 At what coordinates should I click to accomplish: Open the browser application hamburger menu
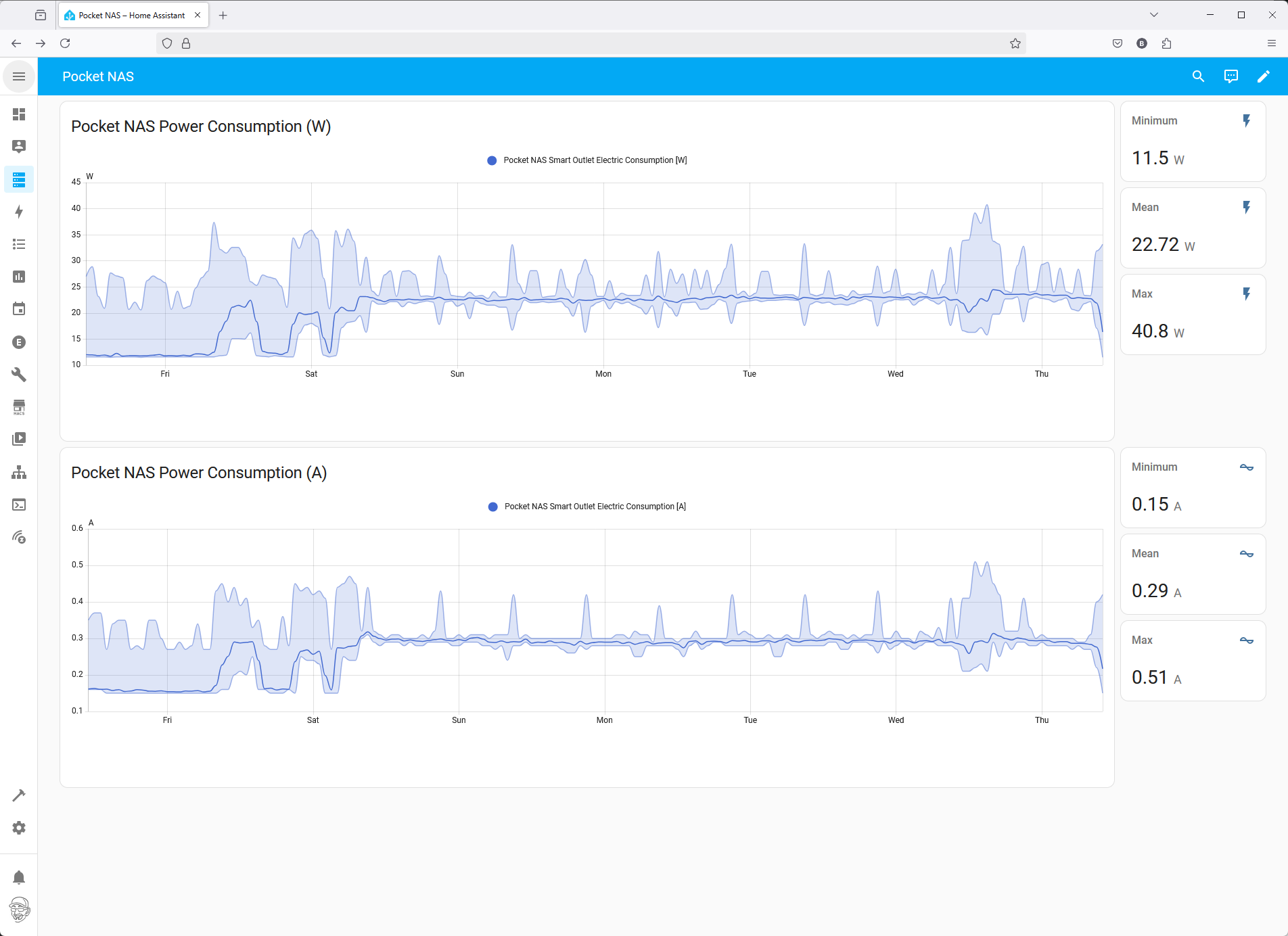click(x=1272, y=43)
